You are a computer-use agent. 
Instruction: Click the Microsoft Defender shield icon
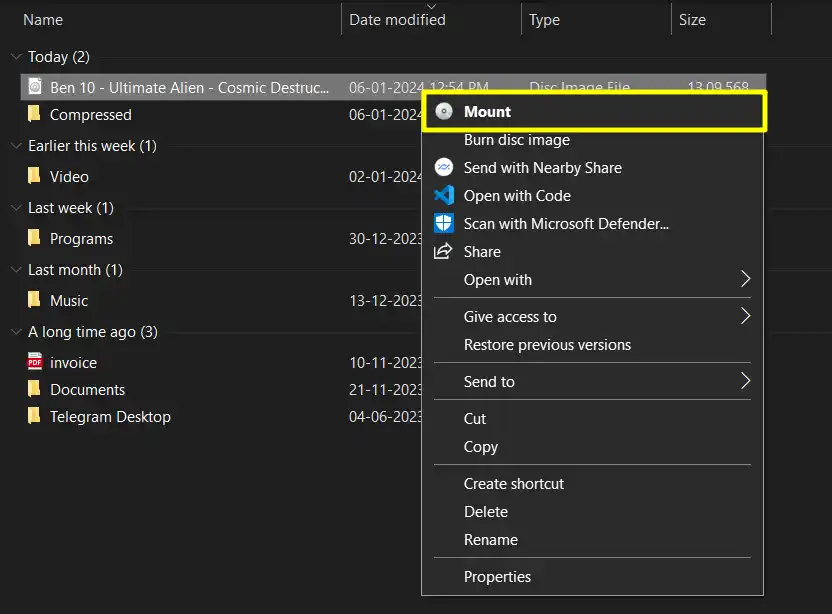click(443, 224)
